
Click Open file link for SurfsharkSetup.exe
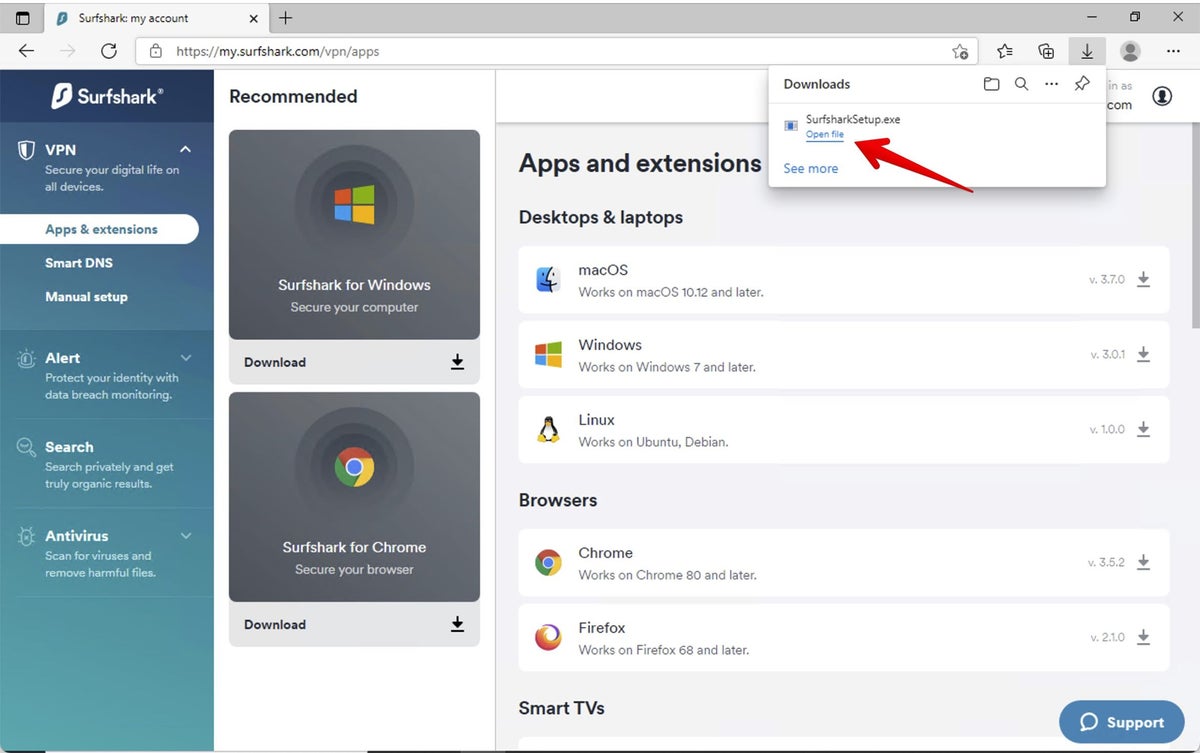click(825, 134)
